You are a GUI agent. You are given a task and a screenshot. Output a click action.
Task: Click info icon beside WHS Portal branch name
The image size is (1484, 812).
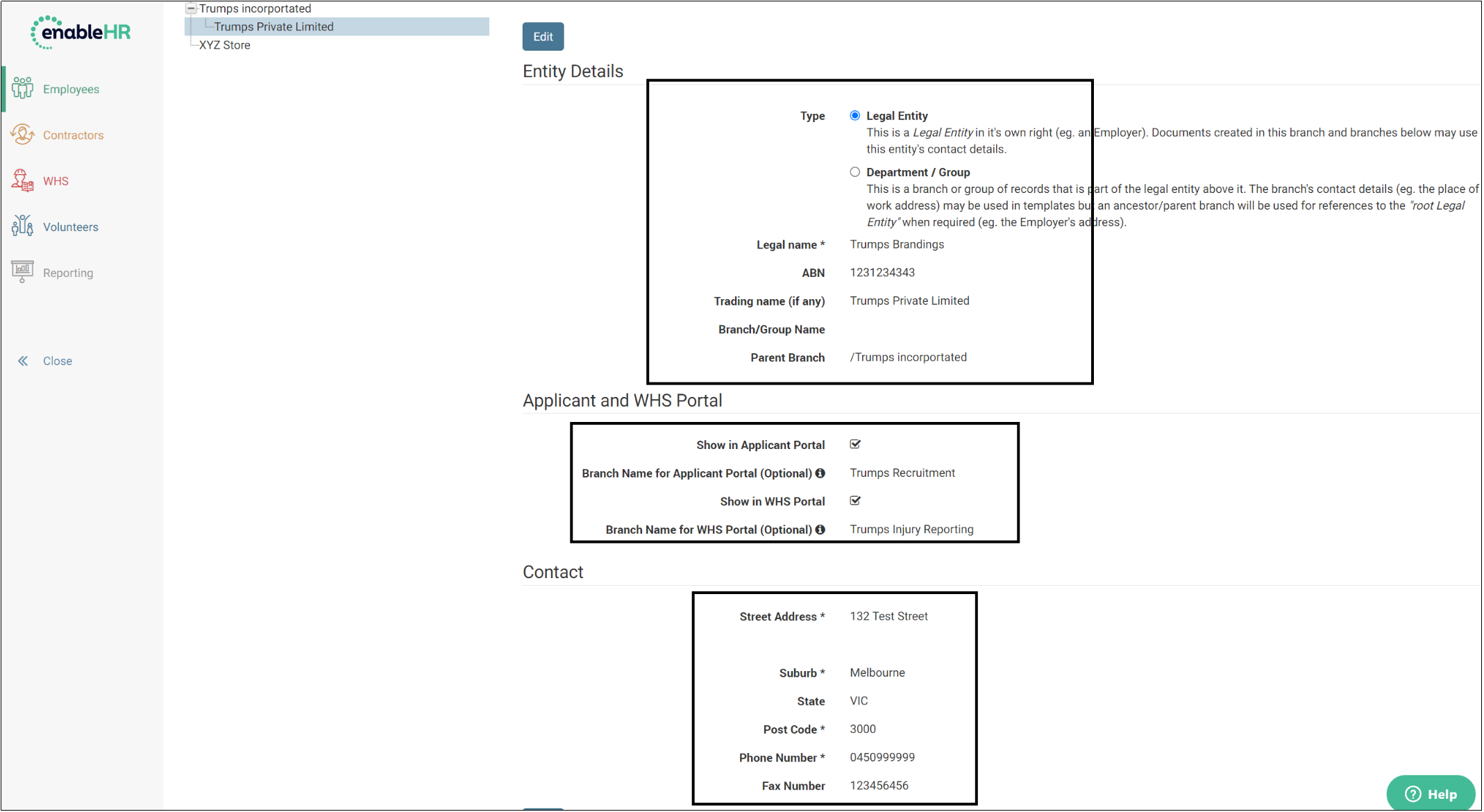820,530
